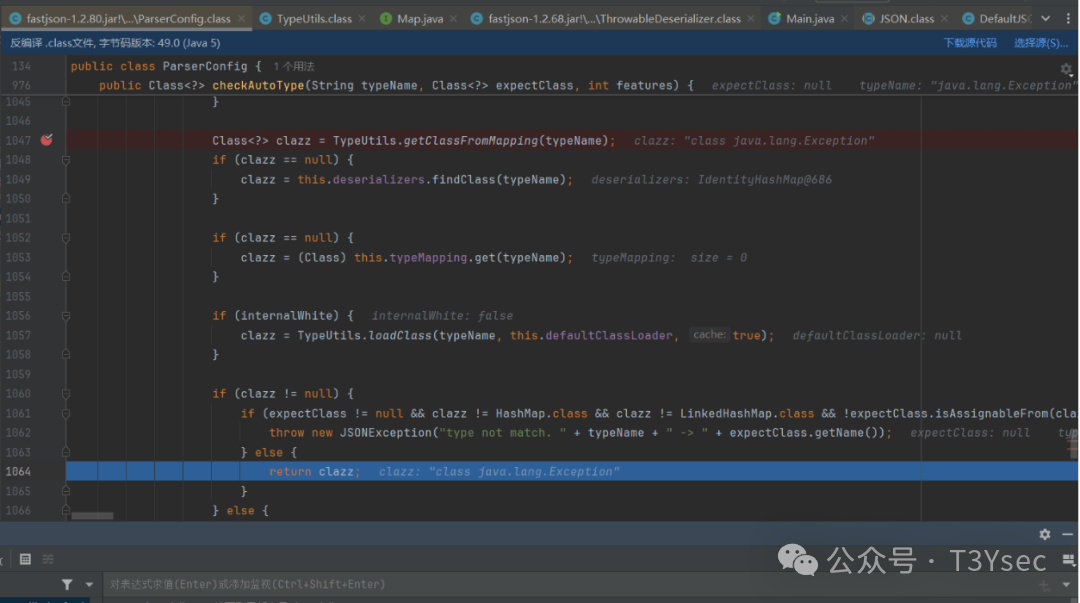Click the horizontal scrollbar below the editor
The image size is (1080, 603).
[95, 515]
